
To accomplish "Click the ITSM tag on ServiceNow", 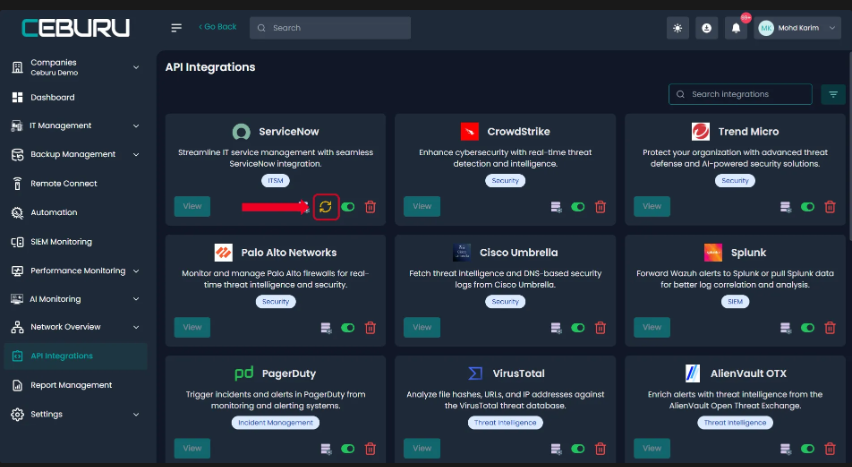I will coord(275,180).
